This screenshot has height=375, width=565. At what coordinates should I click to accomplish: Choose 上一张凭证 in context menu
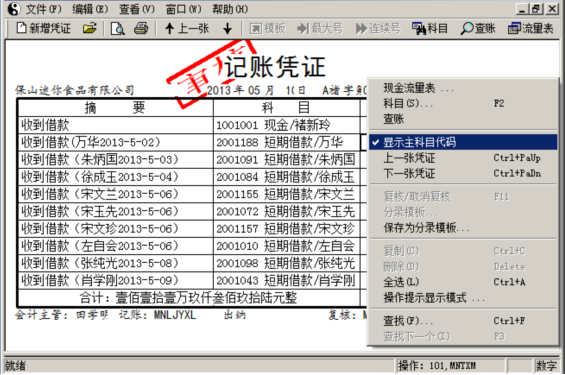[x=463, y=158]
